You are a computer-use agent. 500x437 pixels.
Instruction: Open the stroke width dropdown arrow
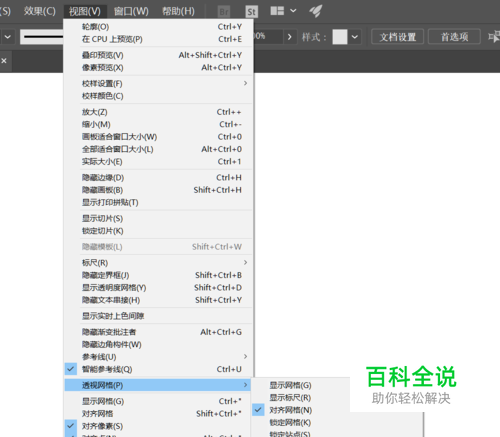7,37
